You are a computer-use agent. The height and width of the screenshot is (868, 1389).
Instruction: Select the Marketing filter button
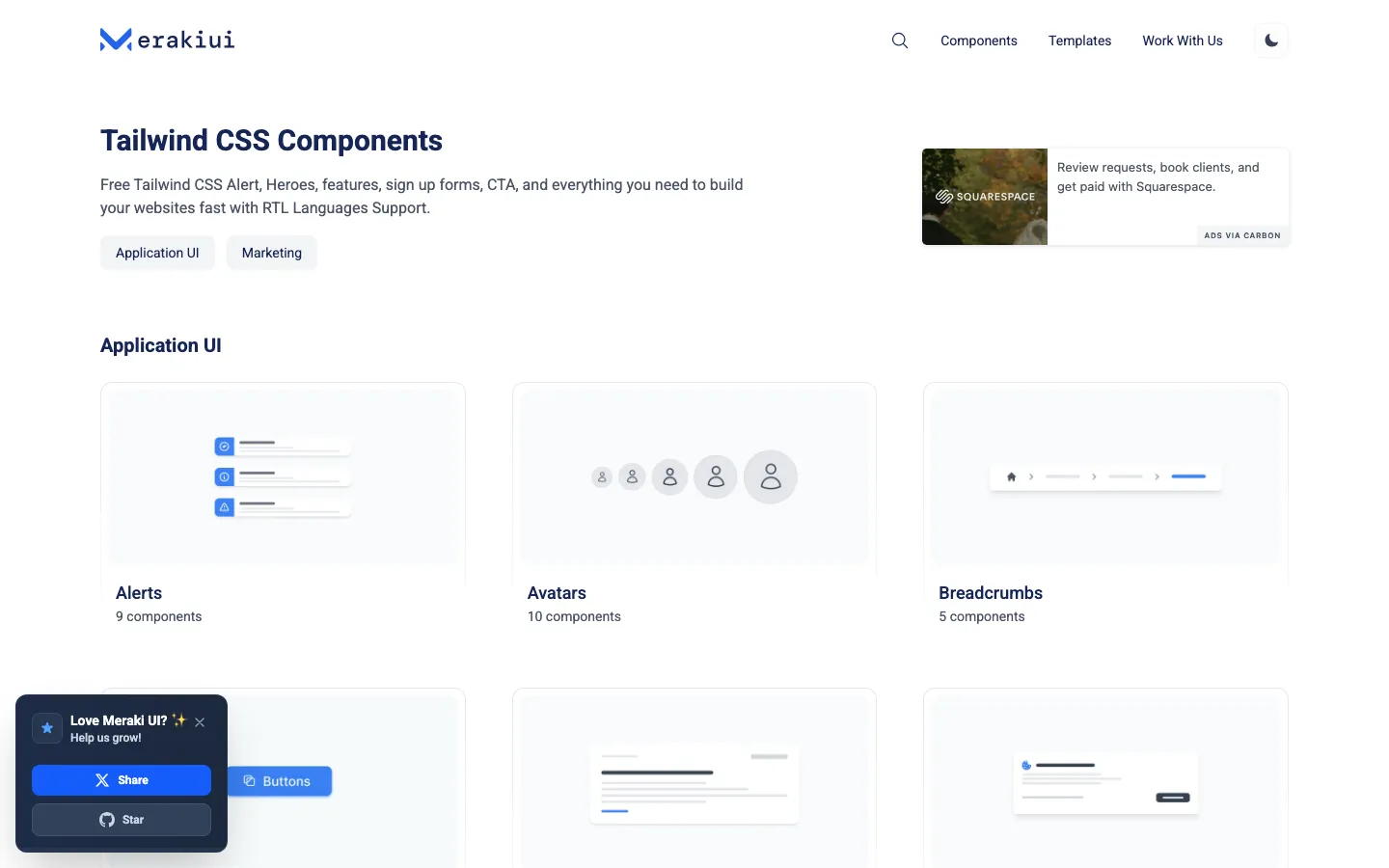(272, 253)
